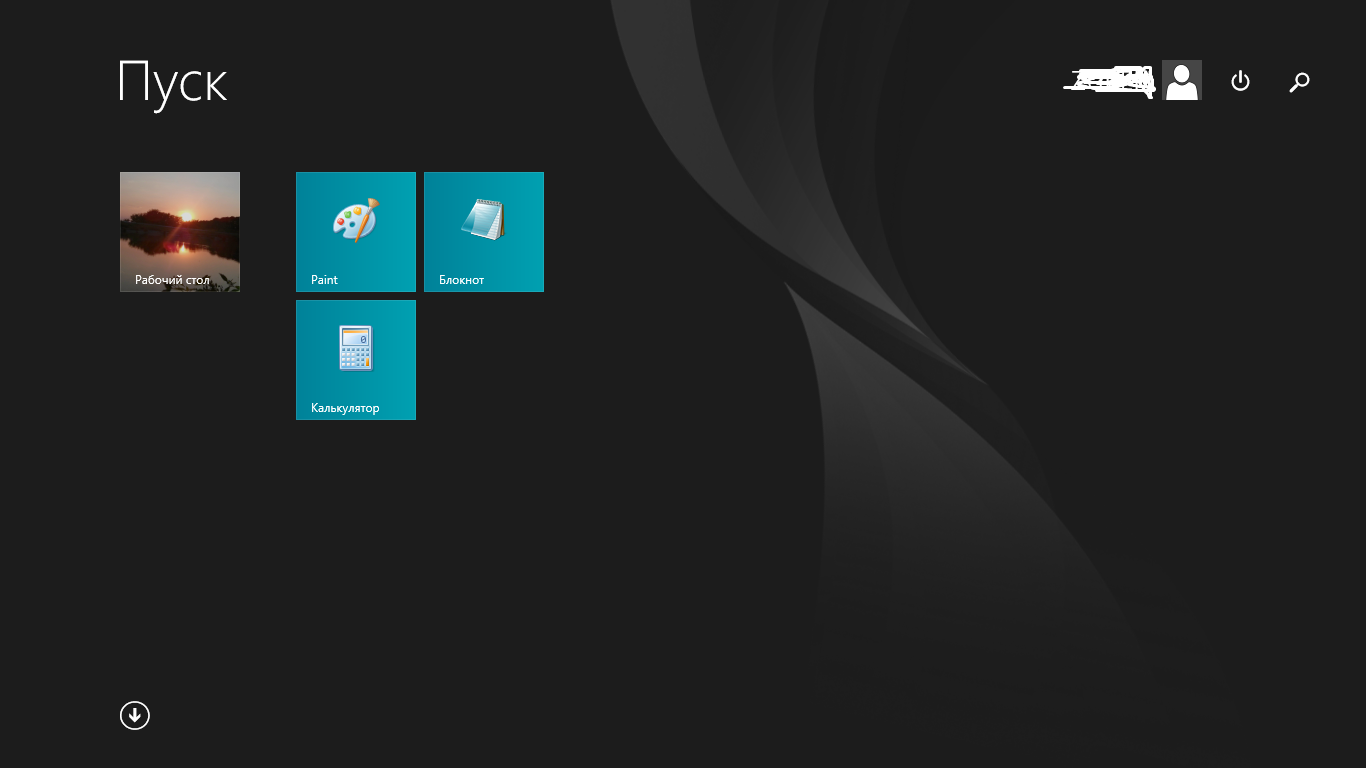
Task: Click the user account avatar picture
Action: 1181,80
